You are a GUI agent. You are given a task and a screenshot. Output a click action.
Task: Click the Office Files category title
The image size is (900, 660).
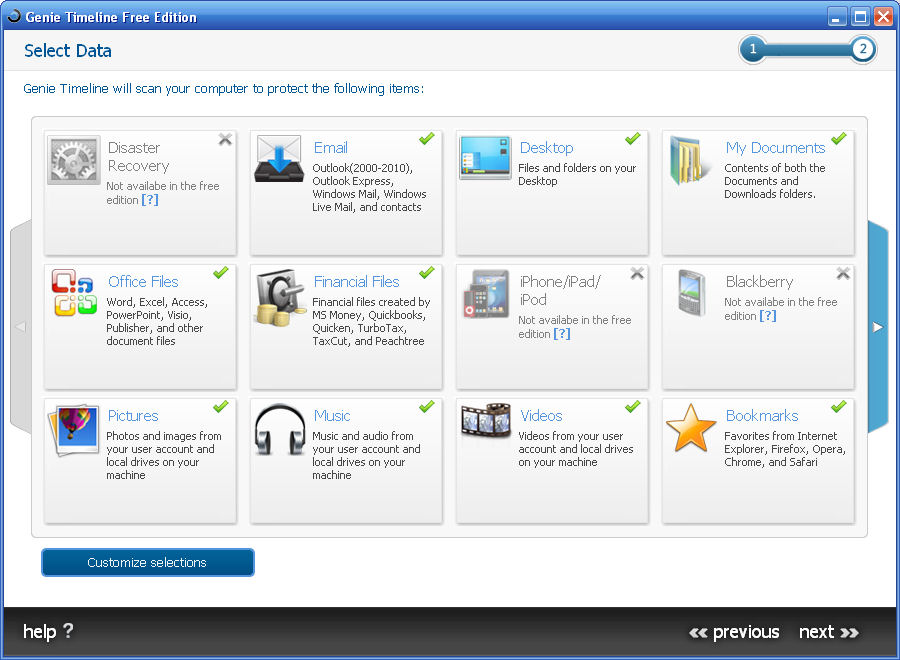(143, 282)
